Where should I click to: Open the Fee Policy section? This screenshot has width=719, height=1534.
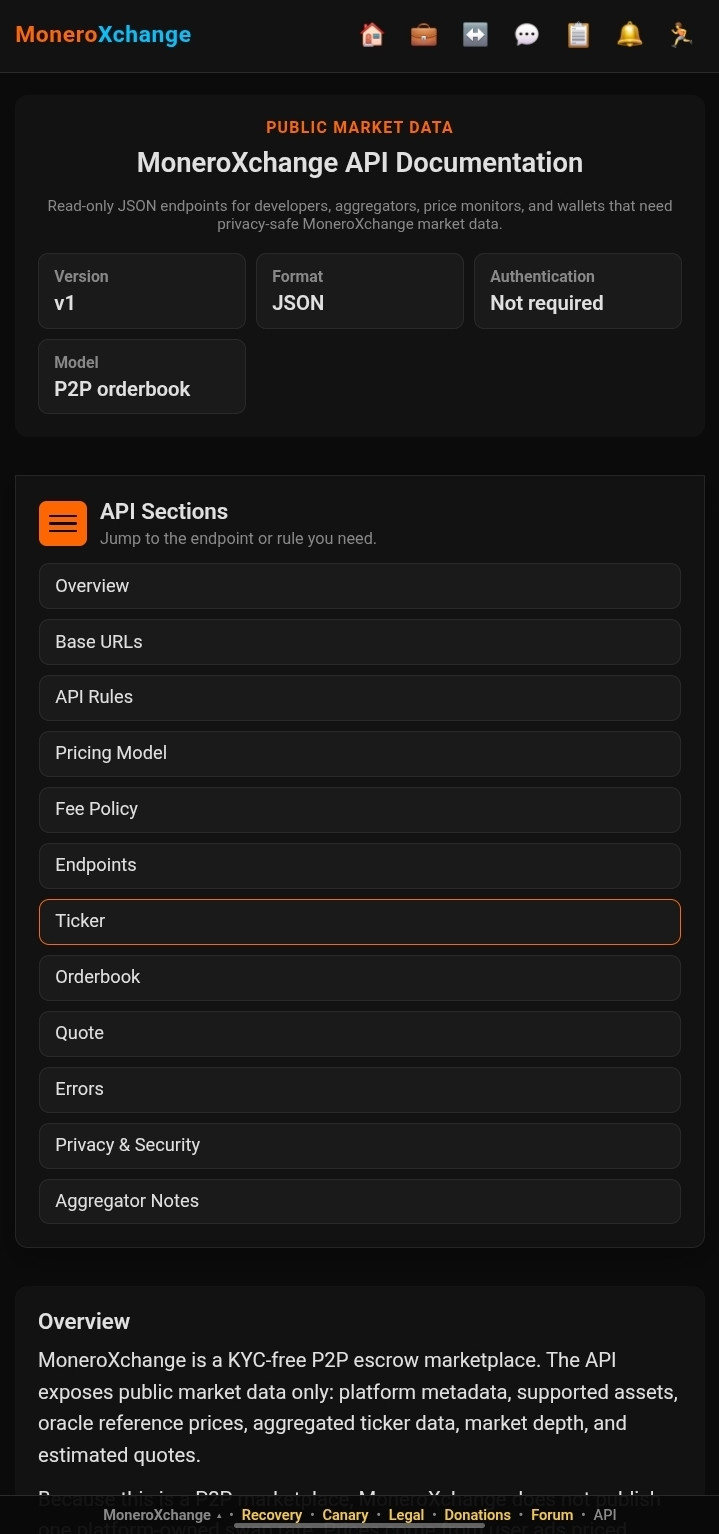coord(360,809)
